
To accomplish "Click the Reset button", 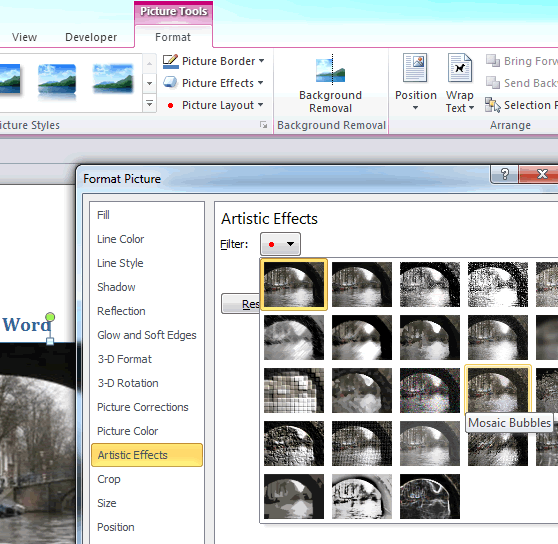I will pos(241,303).
